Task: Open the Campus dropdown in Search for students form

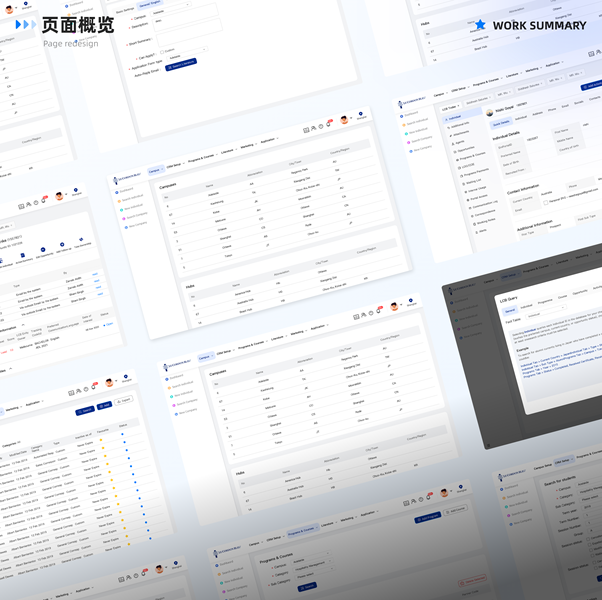Action: click(589, 481)
